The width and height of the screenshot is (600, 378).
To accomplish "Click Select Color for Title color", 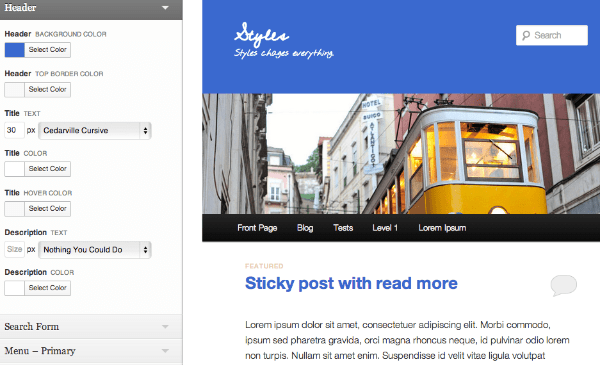I will click(x=47, y=169).
